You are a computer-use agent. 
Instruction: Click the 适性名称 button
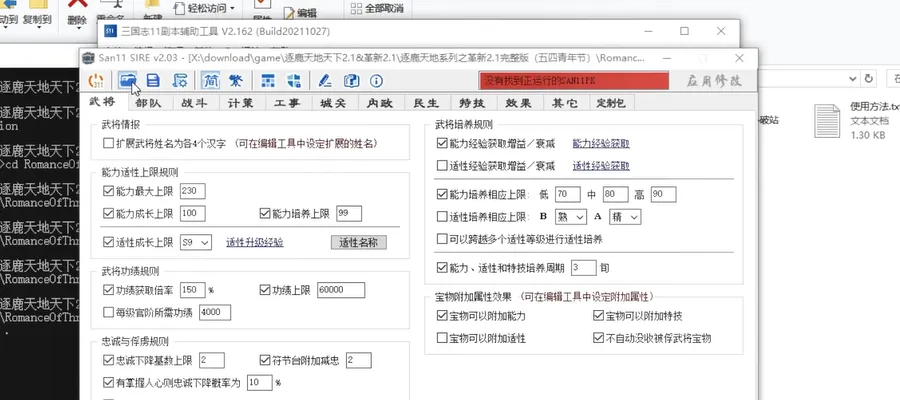point(359,242)
